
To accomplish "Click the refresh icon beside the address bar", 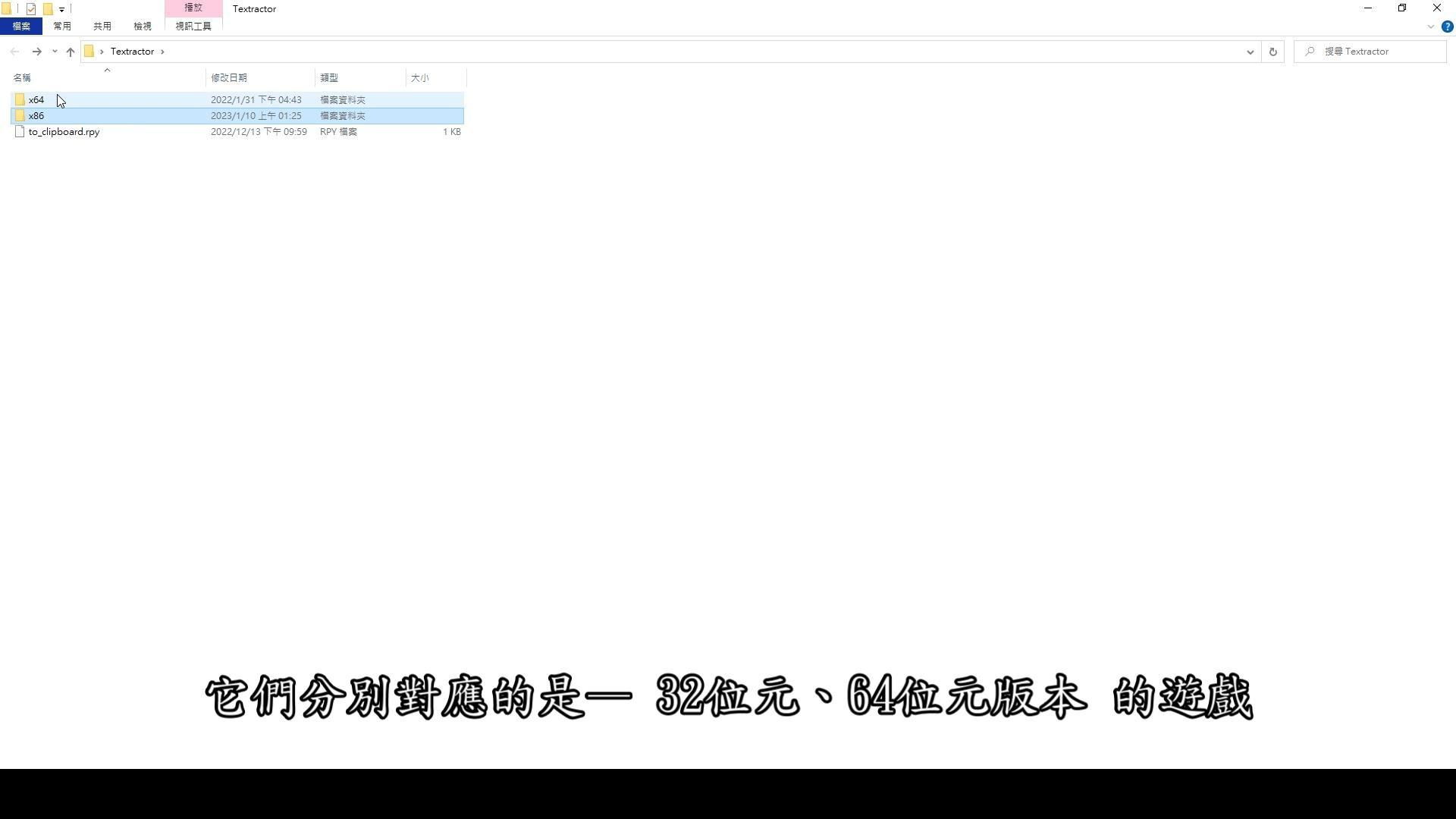I will 1272,52.
